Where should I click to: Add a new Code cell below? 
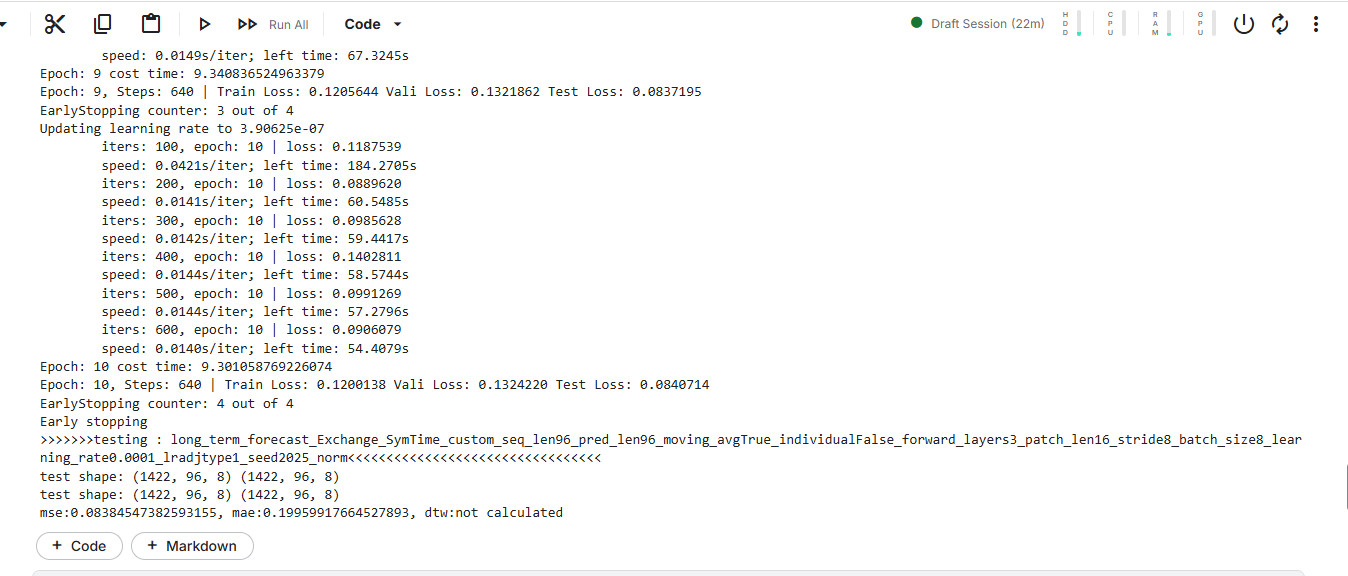tap(79, 546)
